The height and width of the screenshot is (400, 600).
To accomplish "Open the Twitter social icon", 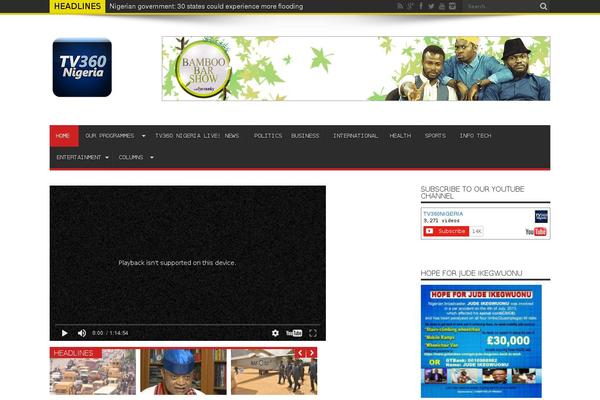I will (x=431, y=6).
